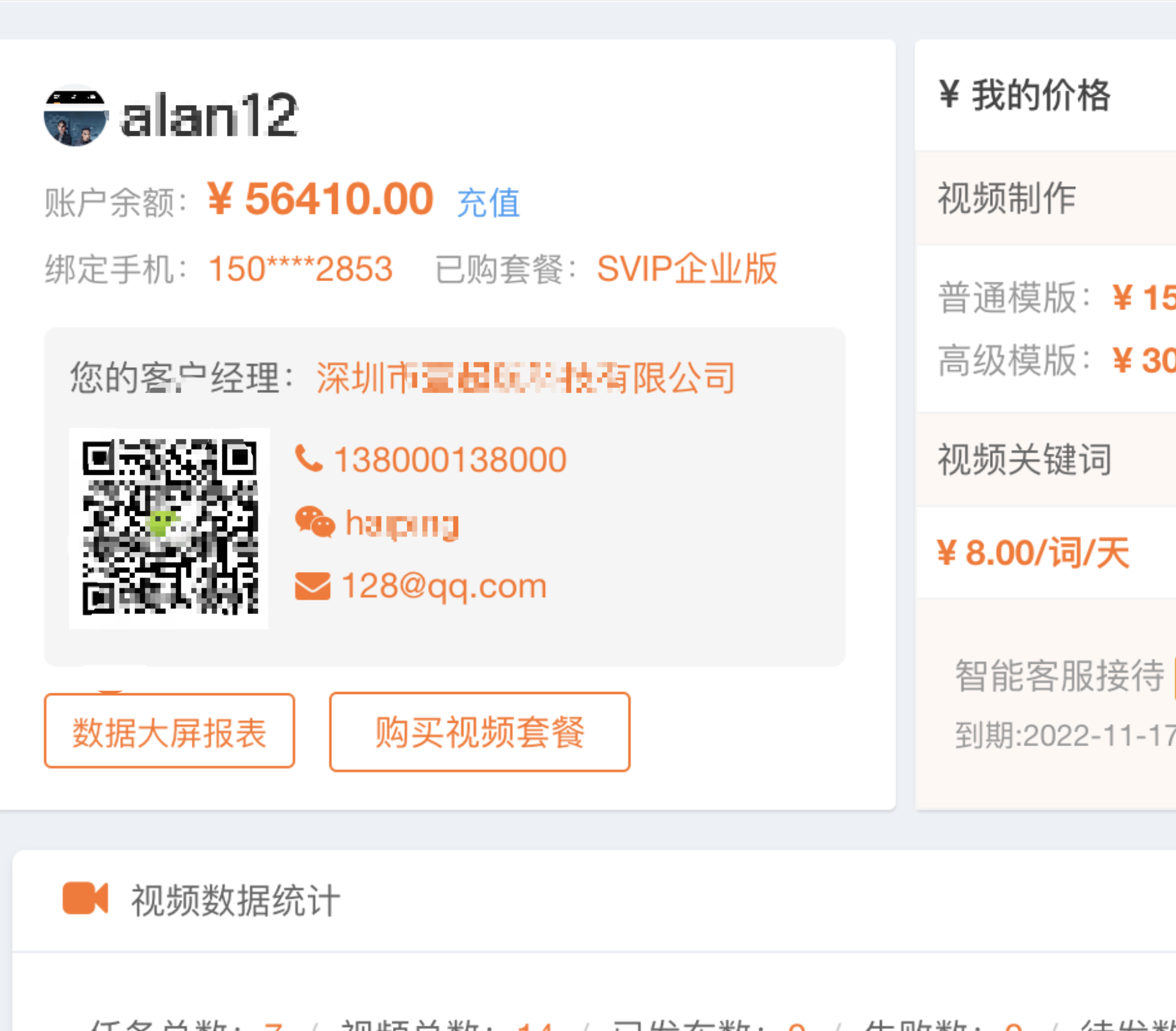This screenshot has width=1176, height=1031.
Task: Click the video camera icon for statistics
Action: [85, 898]
